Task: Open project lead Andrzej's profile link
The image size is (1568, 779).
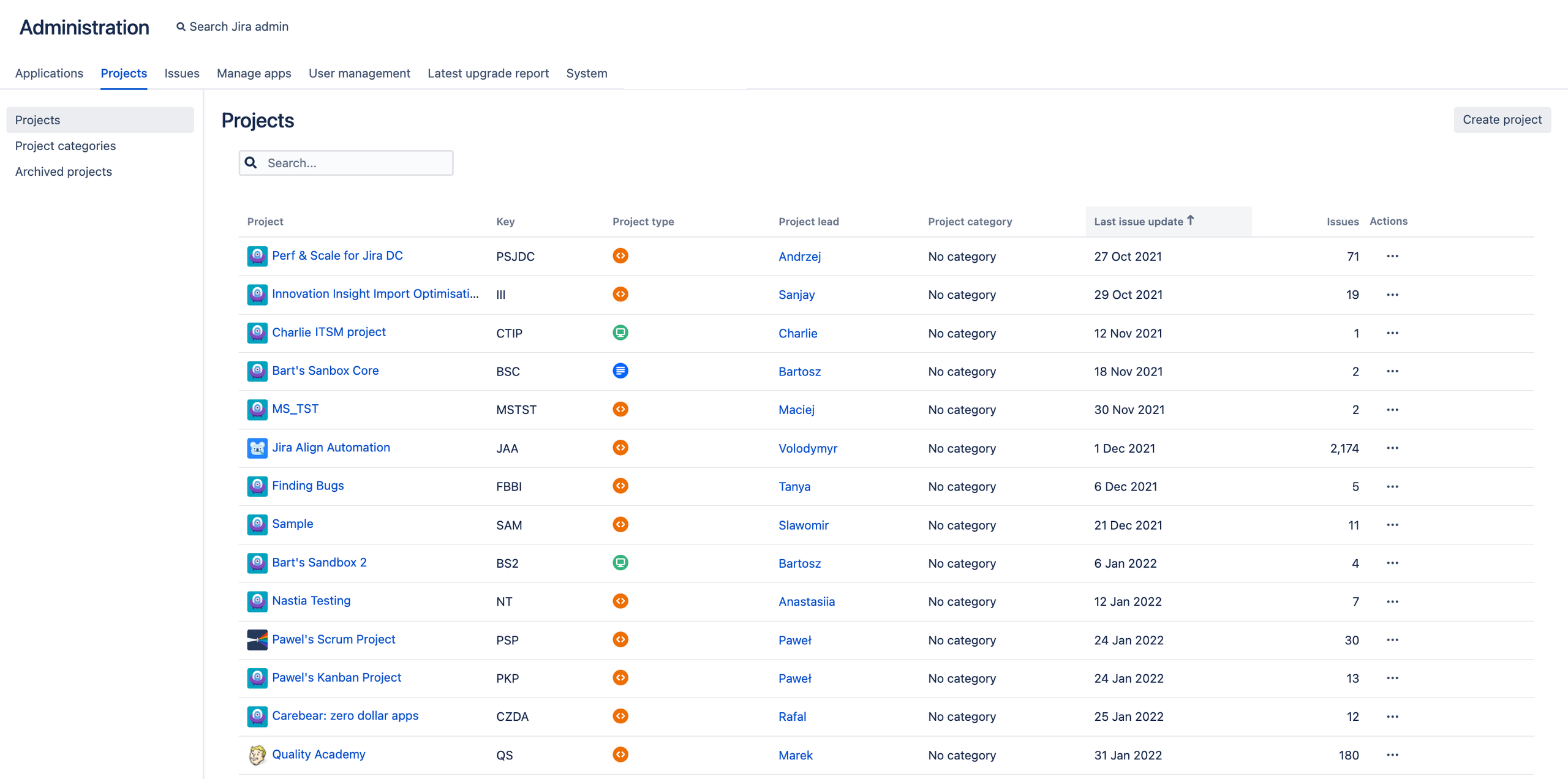Action: pos(799,256)
